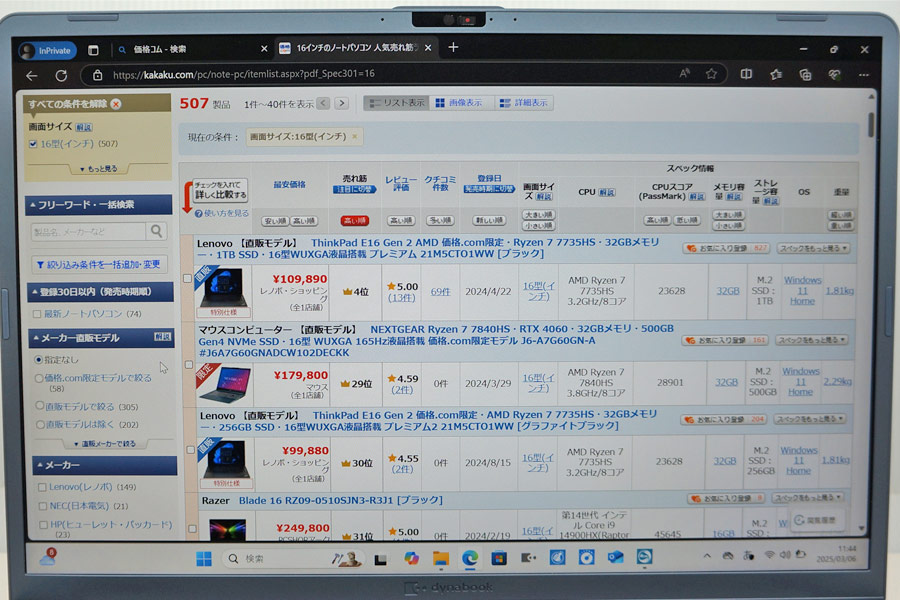Go back with the browser back arrow
Screen dimensions: 900x600
coord(32,75)
